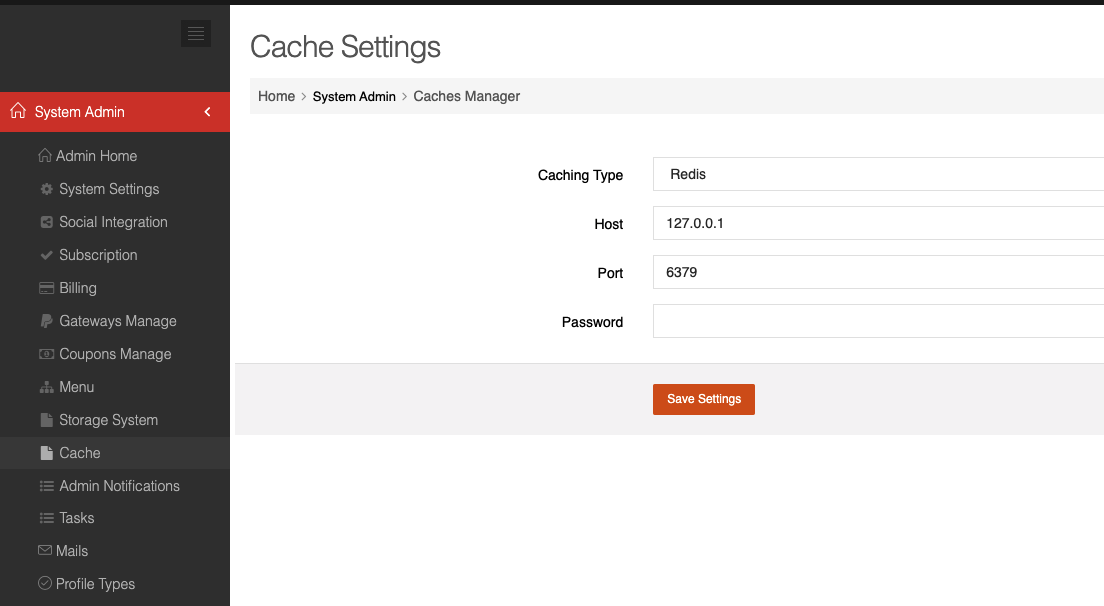The width and height of the screenshot is (1104, 606).
Task: Click the Mails envelope icon
Action: pyautogui.click(x=45, y=550)
